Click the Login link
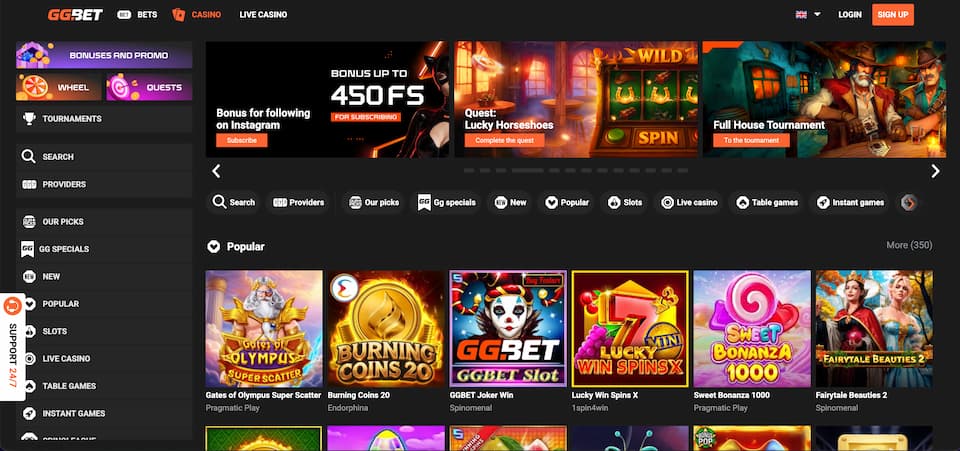 click(x=850, y=15)
